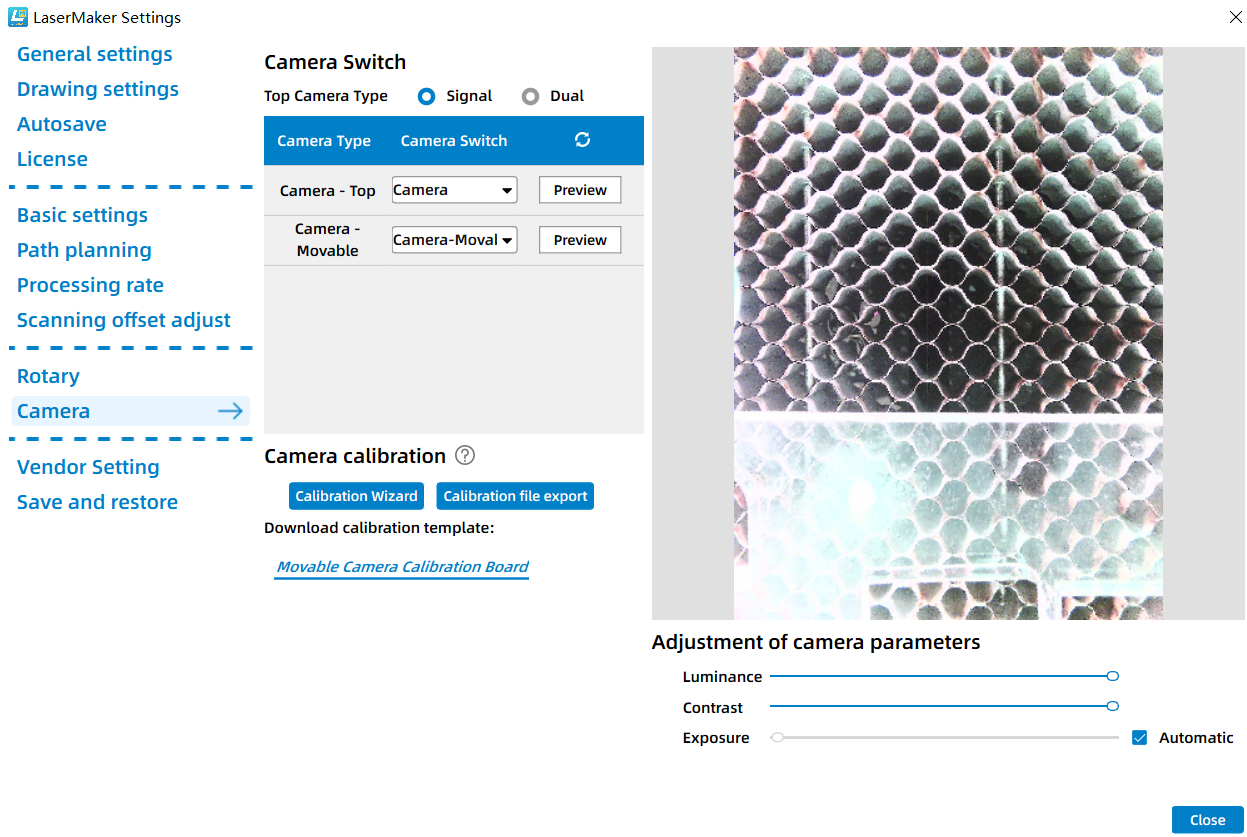Expand the Camera - Movable dropdown
This screenshot has height=837, width=1247.
454,240
